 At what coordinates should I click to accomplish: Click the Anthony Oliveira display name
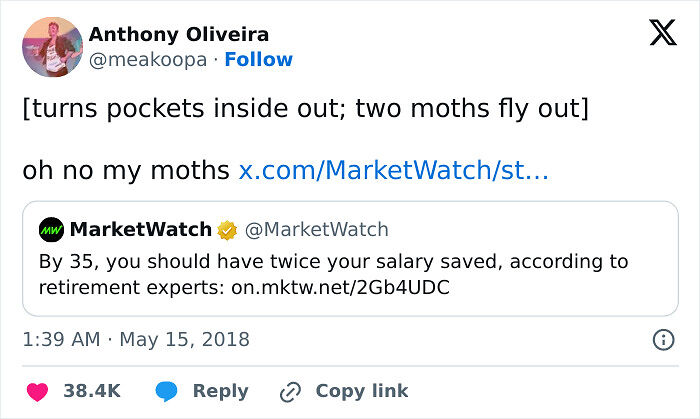[178, 34]
